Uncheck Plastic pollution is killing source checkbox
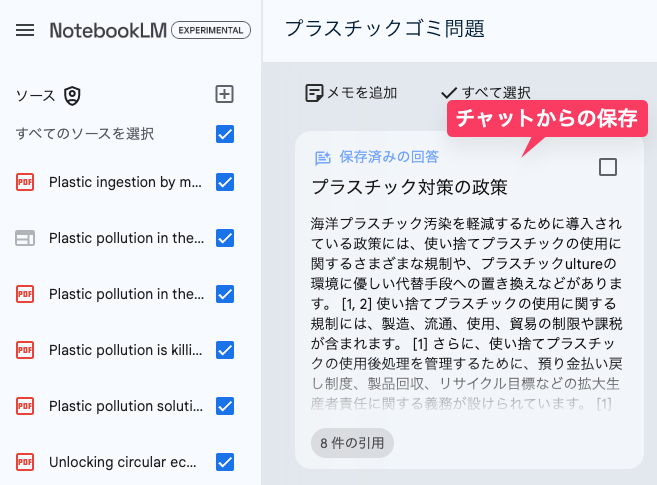The image size is (657, 485). click(x=225, y=350)
